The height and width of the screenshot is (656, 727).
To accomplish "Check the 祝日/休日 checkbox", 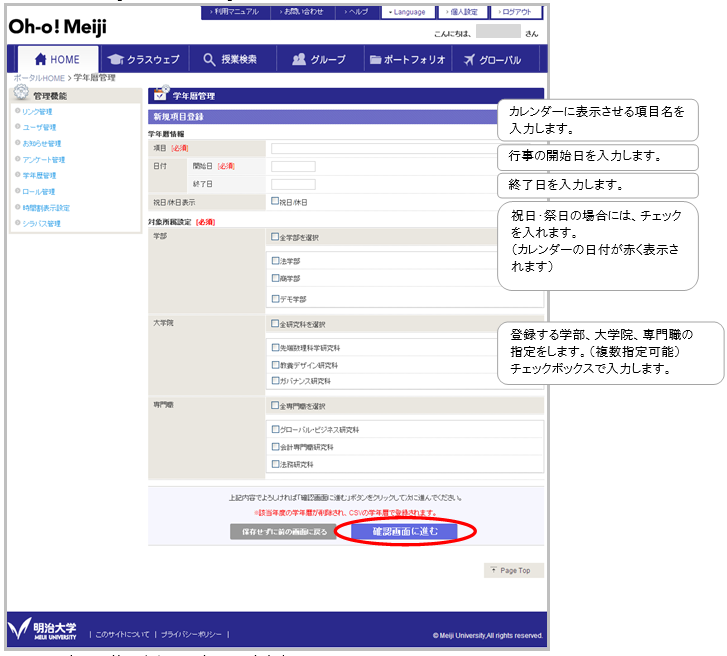I will coord(275,201).
